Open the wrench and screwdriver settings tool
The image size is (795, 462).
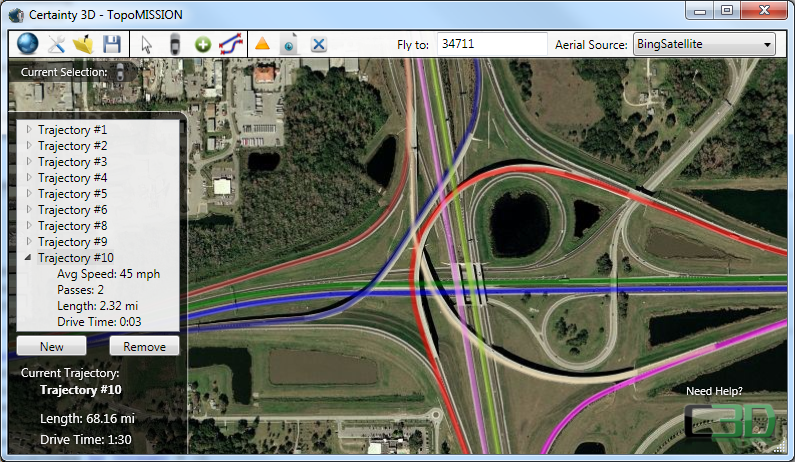pyautogui.click(x=57, y=44)
